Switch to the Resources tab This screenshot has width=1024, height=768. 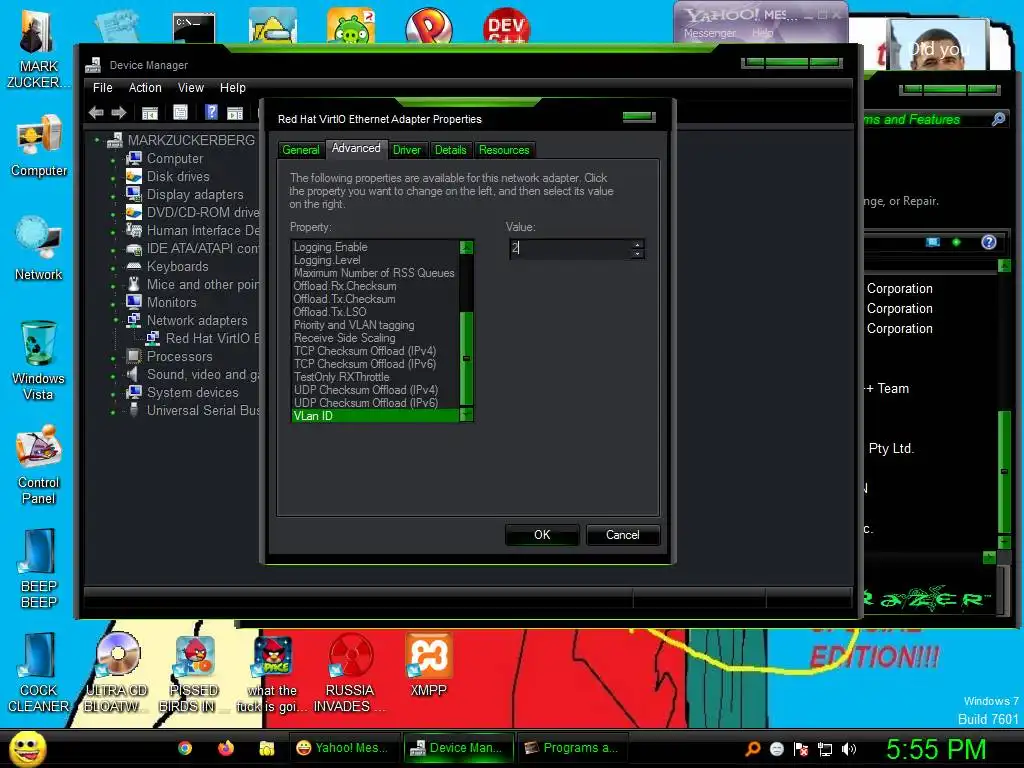pyautogui.click(x=504, y=150)
